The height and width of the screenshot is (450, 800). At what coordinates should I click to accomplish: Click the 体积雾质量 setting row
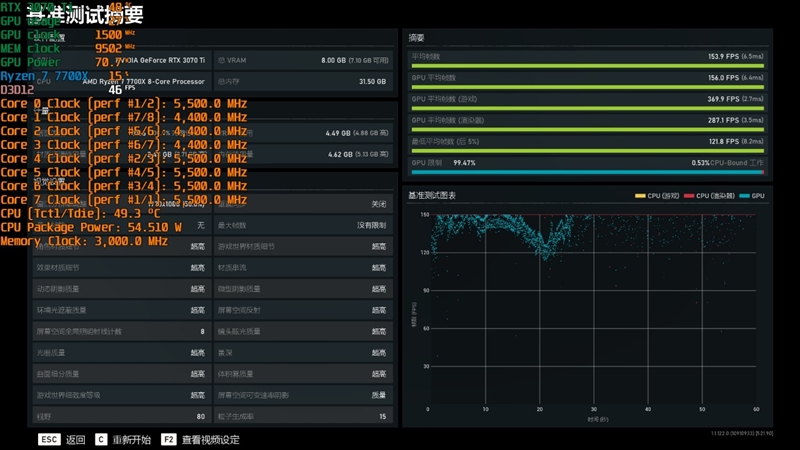tap(303, 374)
